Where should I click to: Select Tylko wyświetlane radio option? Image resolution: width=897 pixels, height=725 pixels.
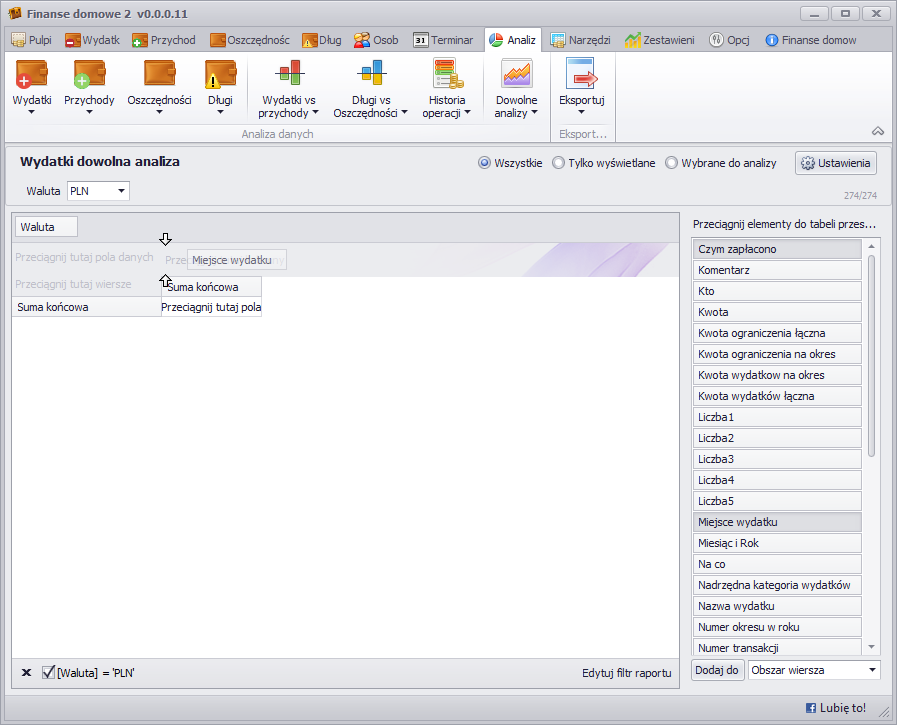[558, 163]
